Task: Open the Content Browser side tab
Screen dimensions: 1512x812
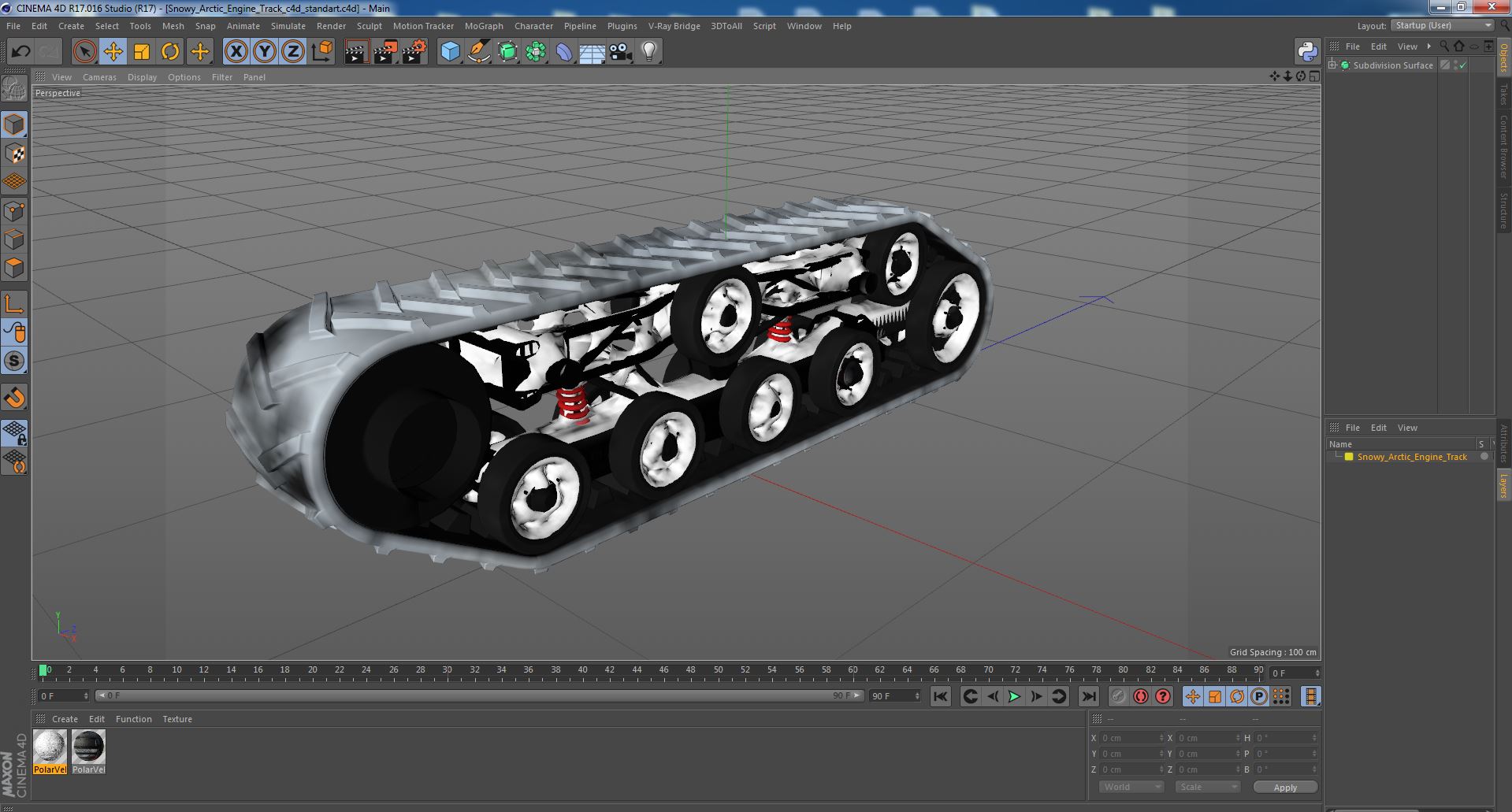Action: [1503, 146]
